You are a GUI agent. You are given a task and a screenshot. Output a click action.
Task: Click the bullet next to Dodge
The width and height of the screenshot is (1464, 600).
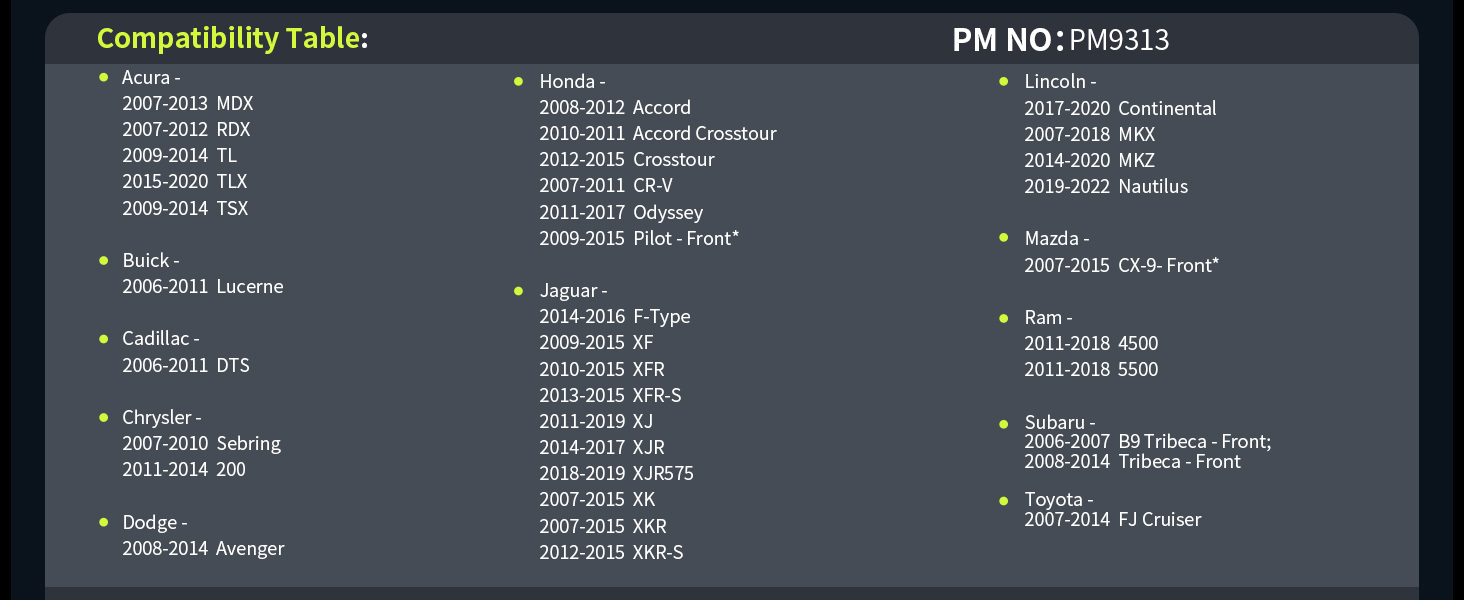(x=103, y=522)
